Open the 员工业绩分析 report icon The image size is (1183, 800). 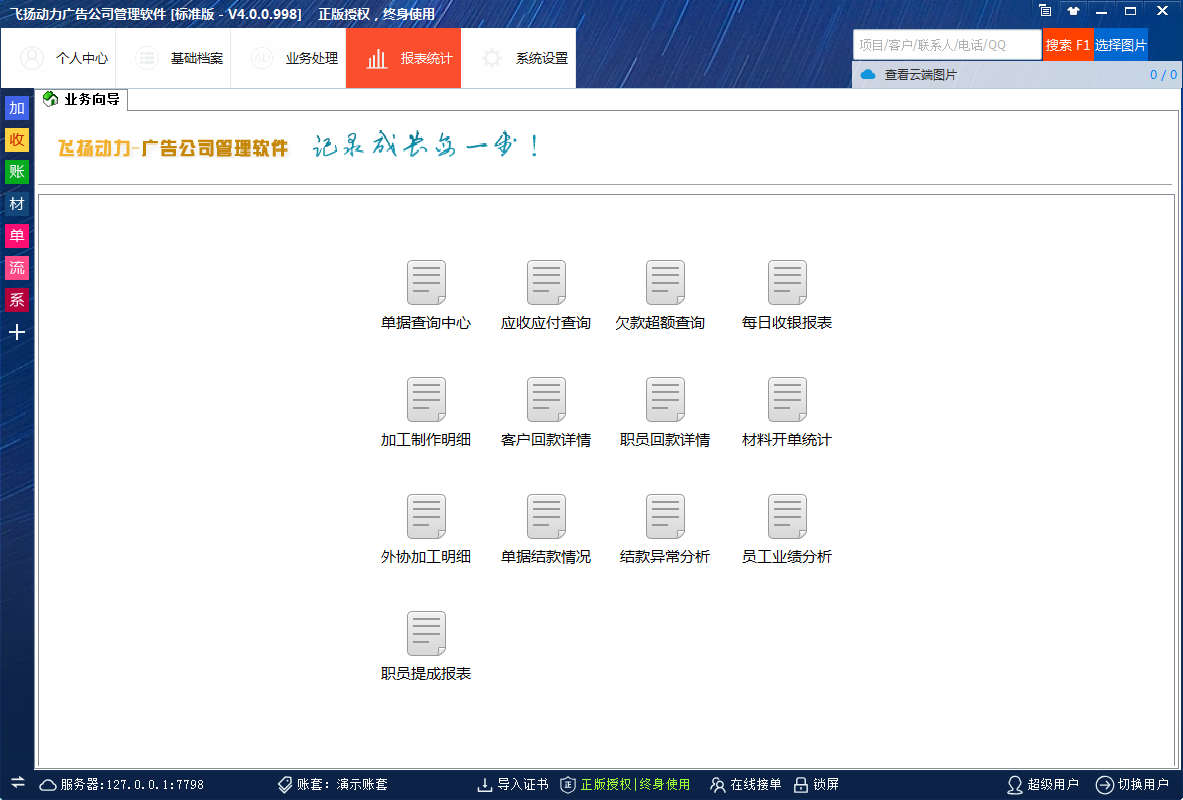click(x=787, y=517)
